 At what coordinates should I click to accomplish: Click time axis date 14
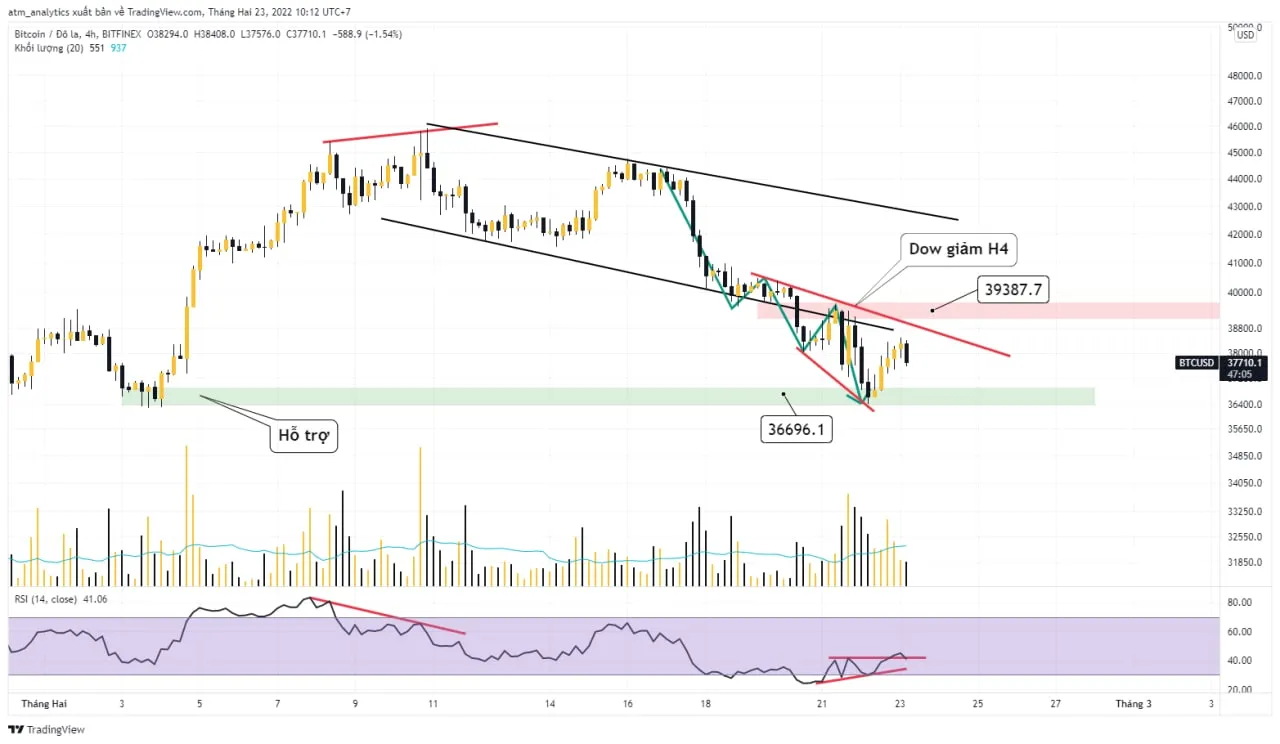[x=550, y=704]
